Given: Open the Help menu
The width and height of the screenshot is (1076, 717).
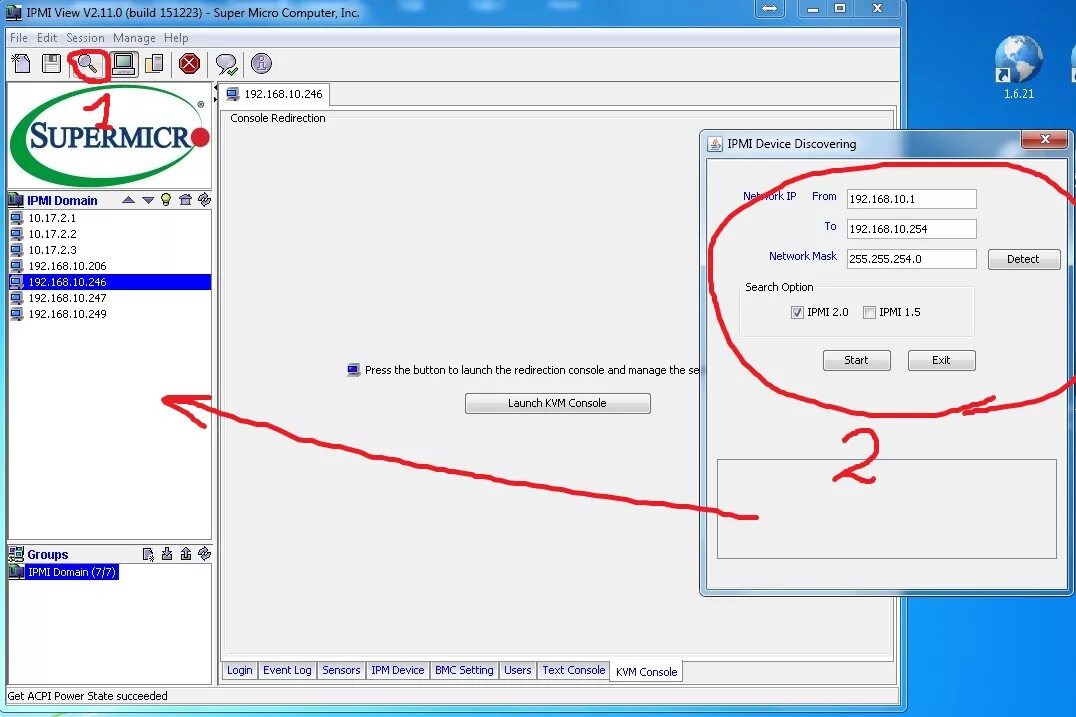Looking at the screenshot, I should [x=176, y=38].
